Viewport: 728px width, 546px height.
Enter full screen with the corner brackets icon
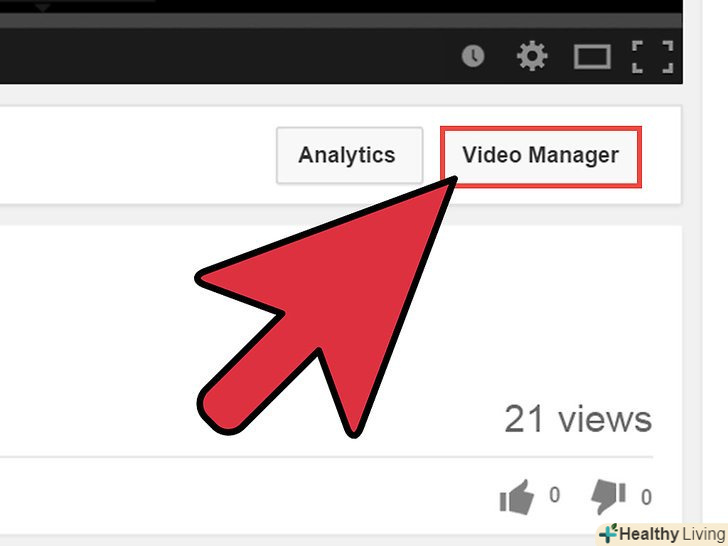click(x=652, y=57)
